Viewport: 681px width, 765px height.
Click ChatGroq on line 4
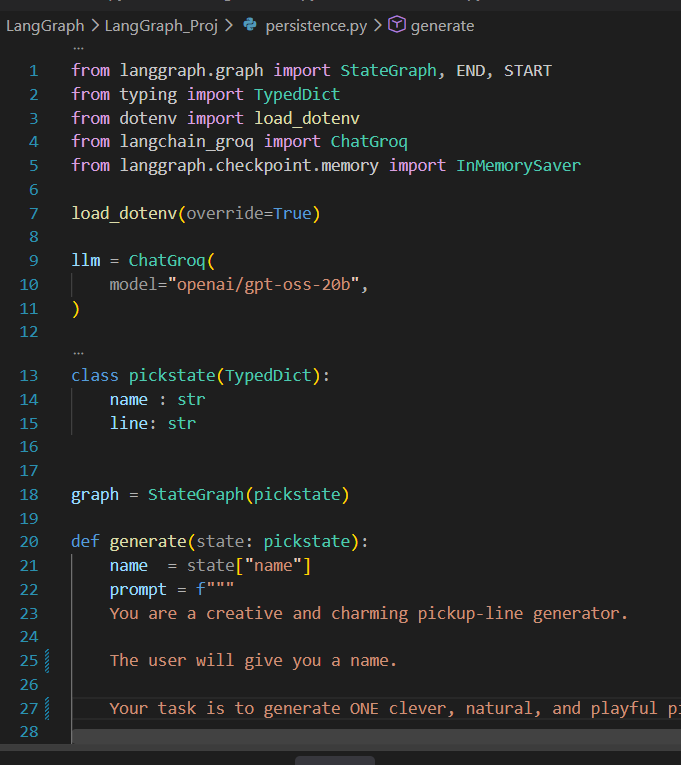point(369,142)
